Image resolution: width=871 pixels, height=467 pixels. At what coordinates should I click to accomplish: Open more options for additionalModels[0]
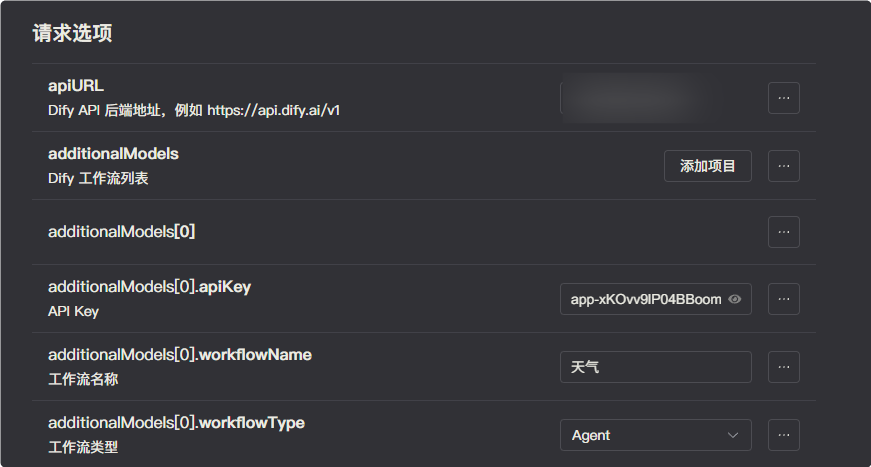[784, 232]
